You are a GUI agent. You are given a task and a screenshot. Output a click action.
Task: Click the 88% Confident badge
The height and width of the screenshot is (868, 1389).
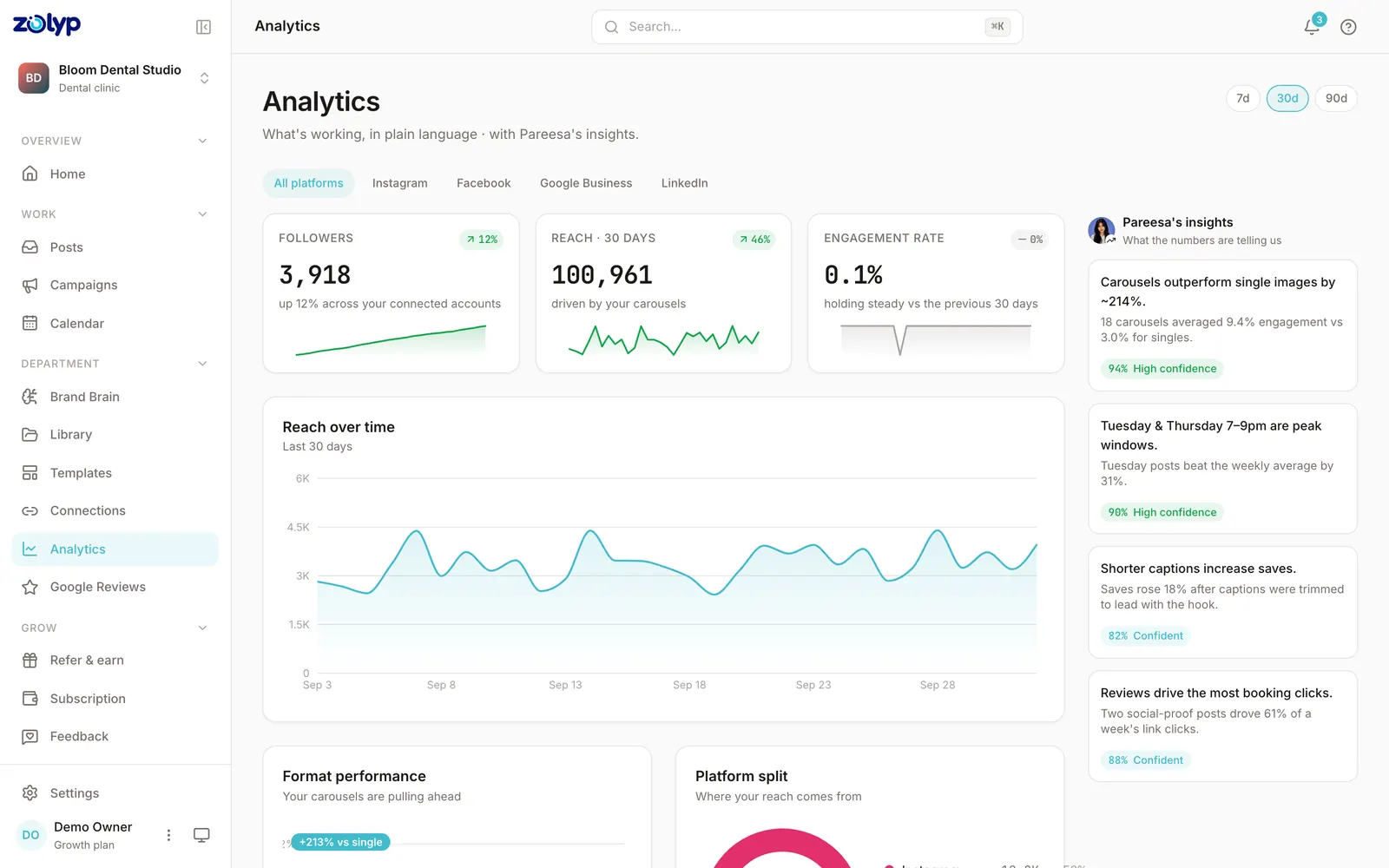click(1146, 760)
